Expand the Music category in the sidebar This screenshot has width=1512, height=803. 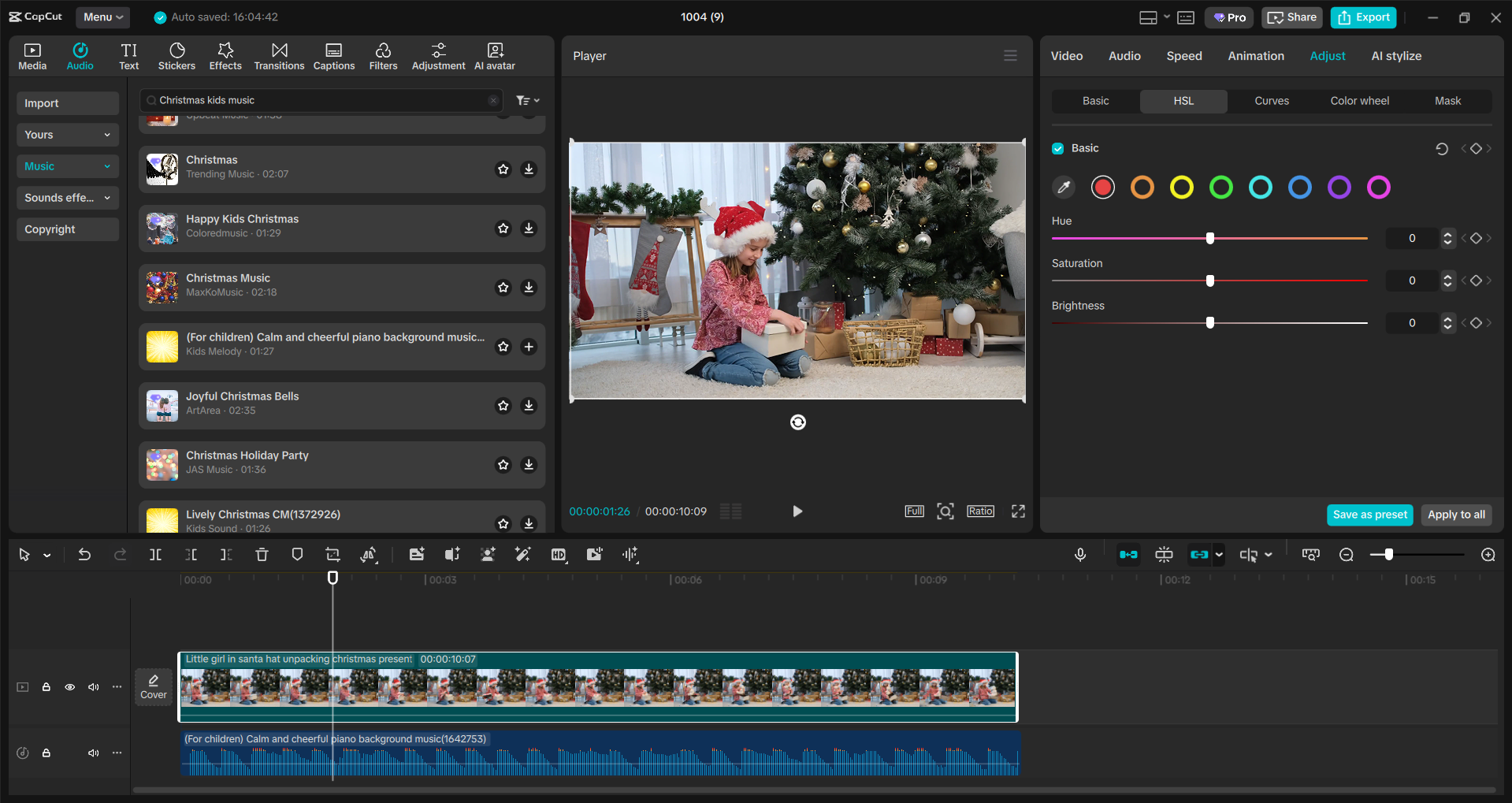[x=67, y=165]
